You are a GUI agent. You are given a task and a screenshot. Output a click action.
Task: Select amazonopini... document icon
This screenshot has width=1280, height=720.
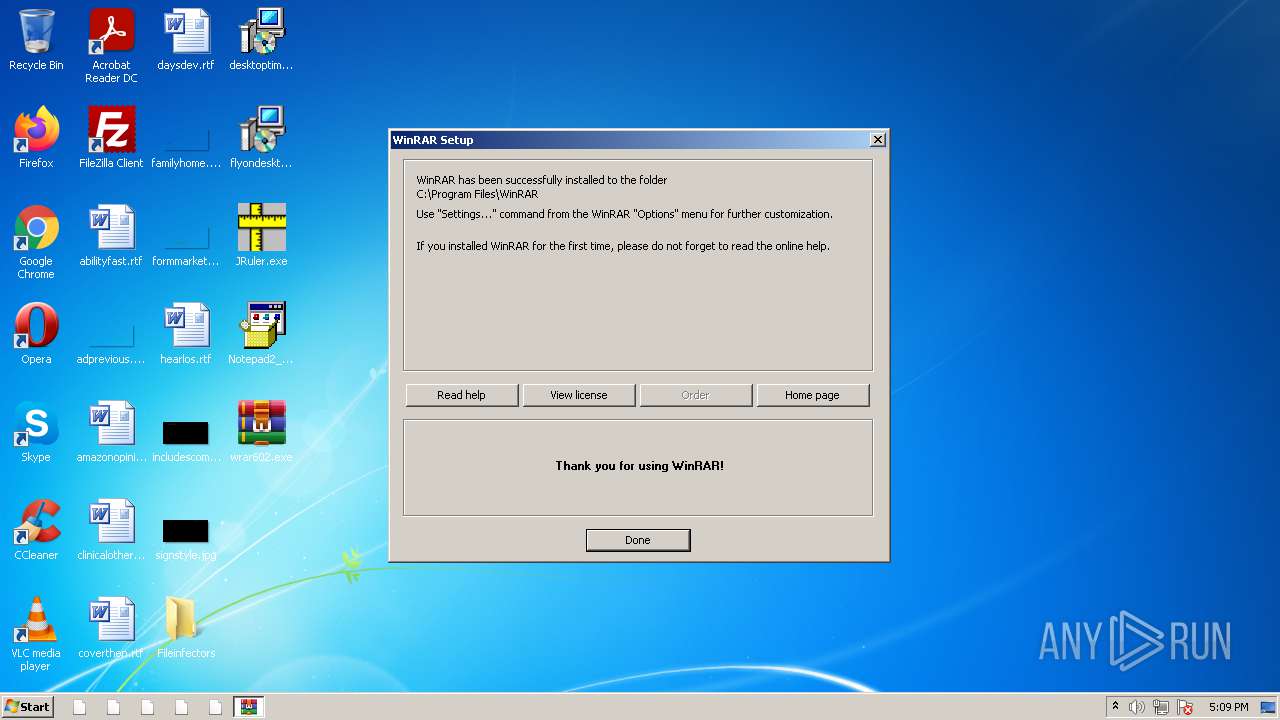point(111,432)
